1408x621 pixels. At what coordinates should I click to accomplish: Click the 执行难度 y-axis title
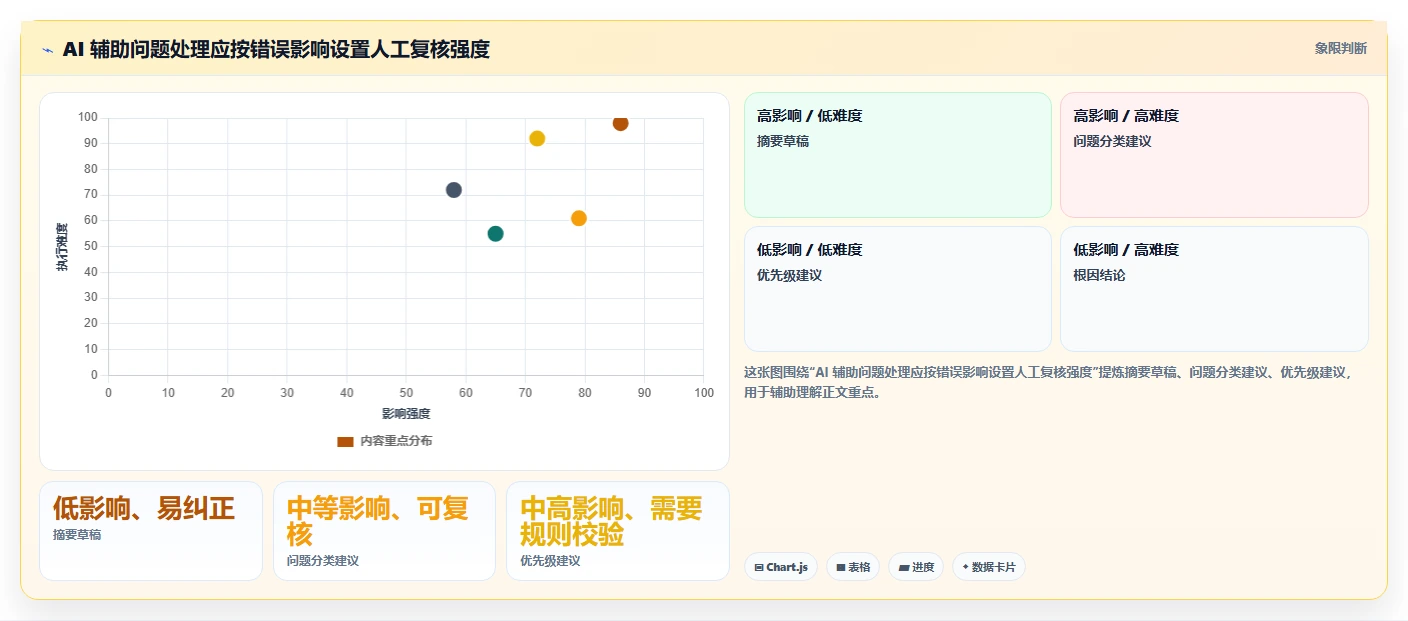pos(62,247)
